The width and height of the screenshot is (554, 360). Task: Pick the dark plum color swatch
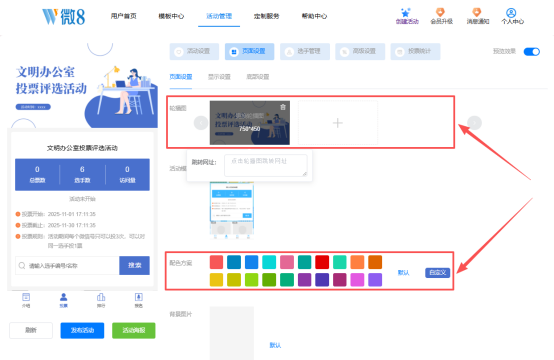pyautogui.click(x=340, y=280)
